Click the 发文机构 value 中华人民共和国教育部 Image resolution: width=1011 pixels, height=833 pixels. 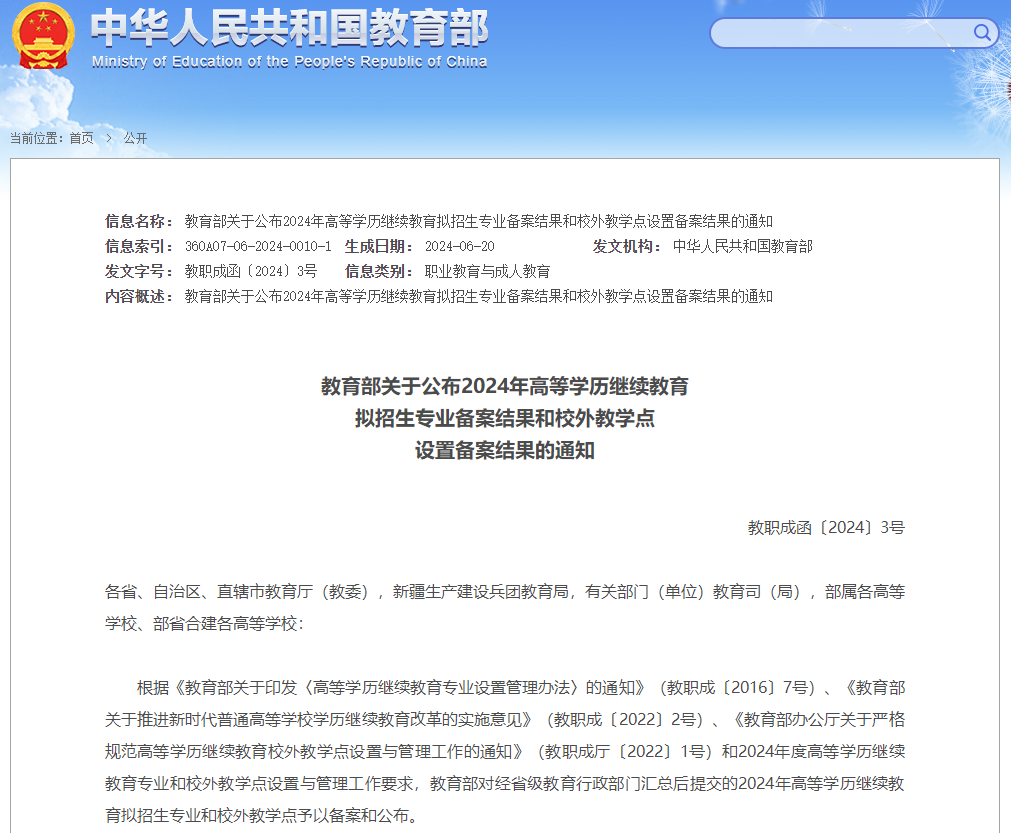[x=743, y=246]
